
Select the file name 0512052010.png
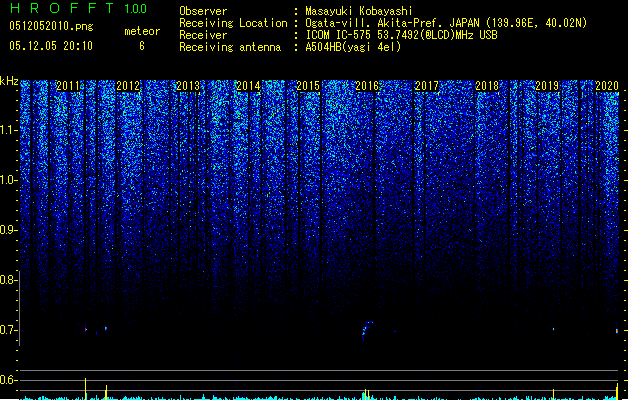51,26
